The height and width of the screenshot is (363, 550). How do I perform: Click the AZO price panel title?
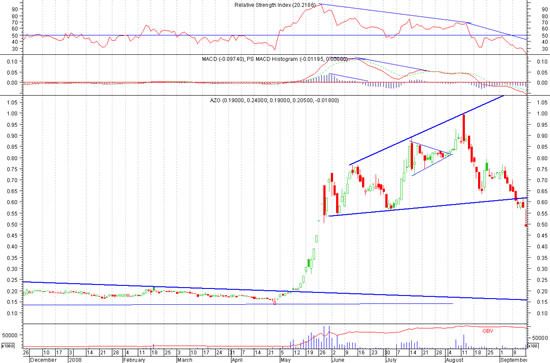point(274,100)
